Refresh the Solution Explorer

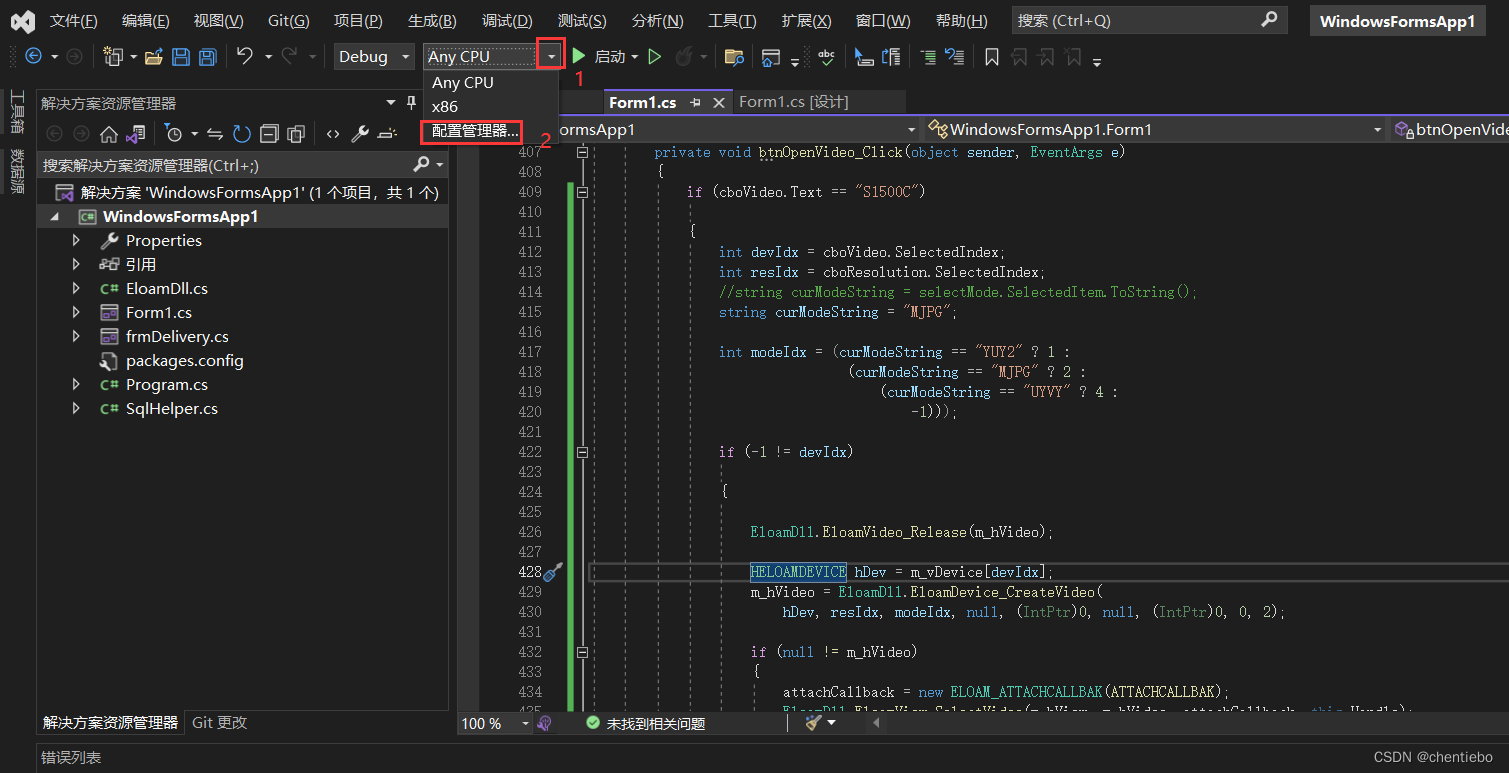pyautogui.click(x=240, y=134)
